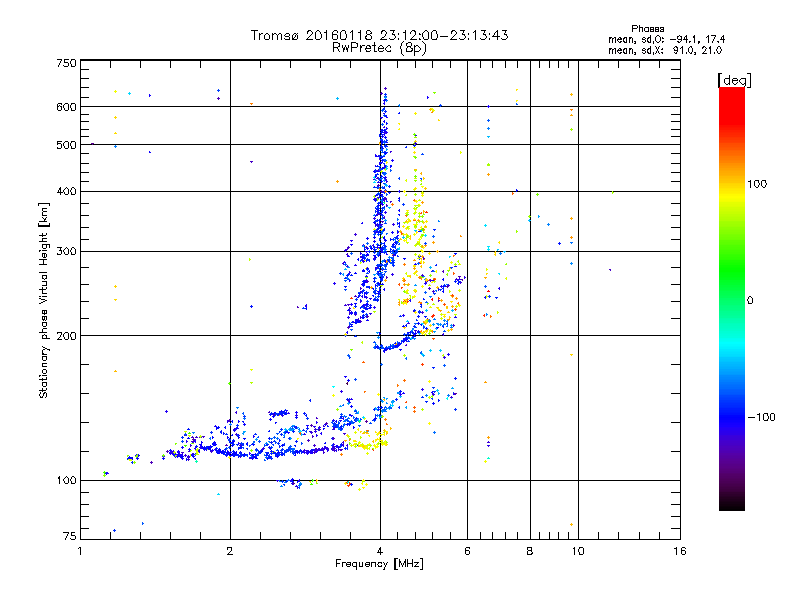Click the plot title "Tromsø 20160118 23:12:00-23:13:43"
Viewport: 800px width, 600px height.
[380, 35]
